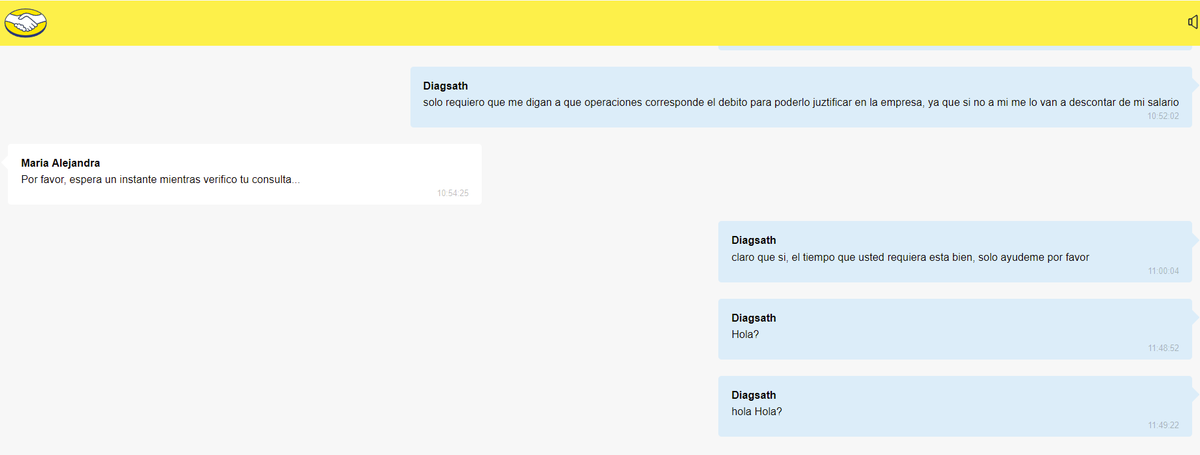This screenshot has width=1200, height=455.
Task: Click the timestamp 10:52:02
Action: coord(1163,116)
